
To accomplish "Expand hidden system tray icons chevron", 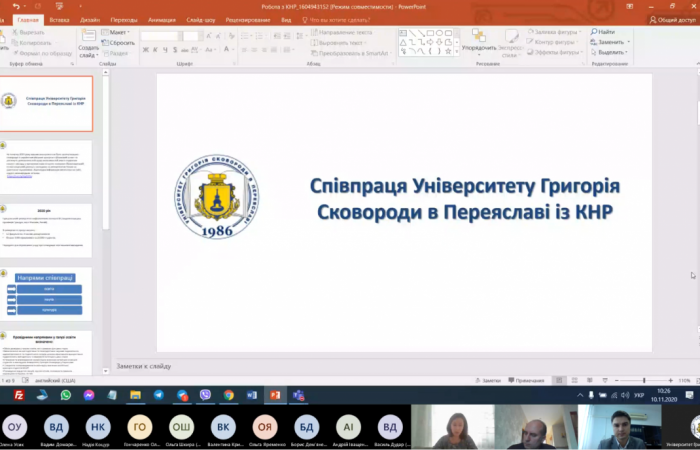I will [579, 395].
